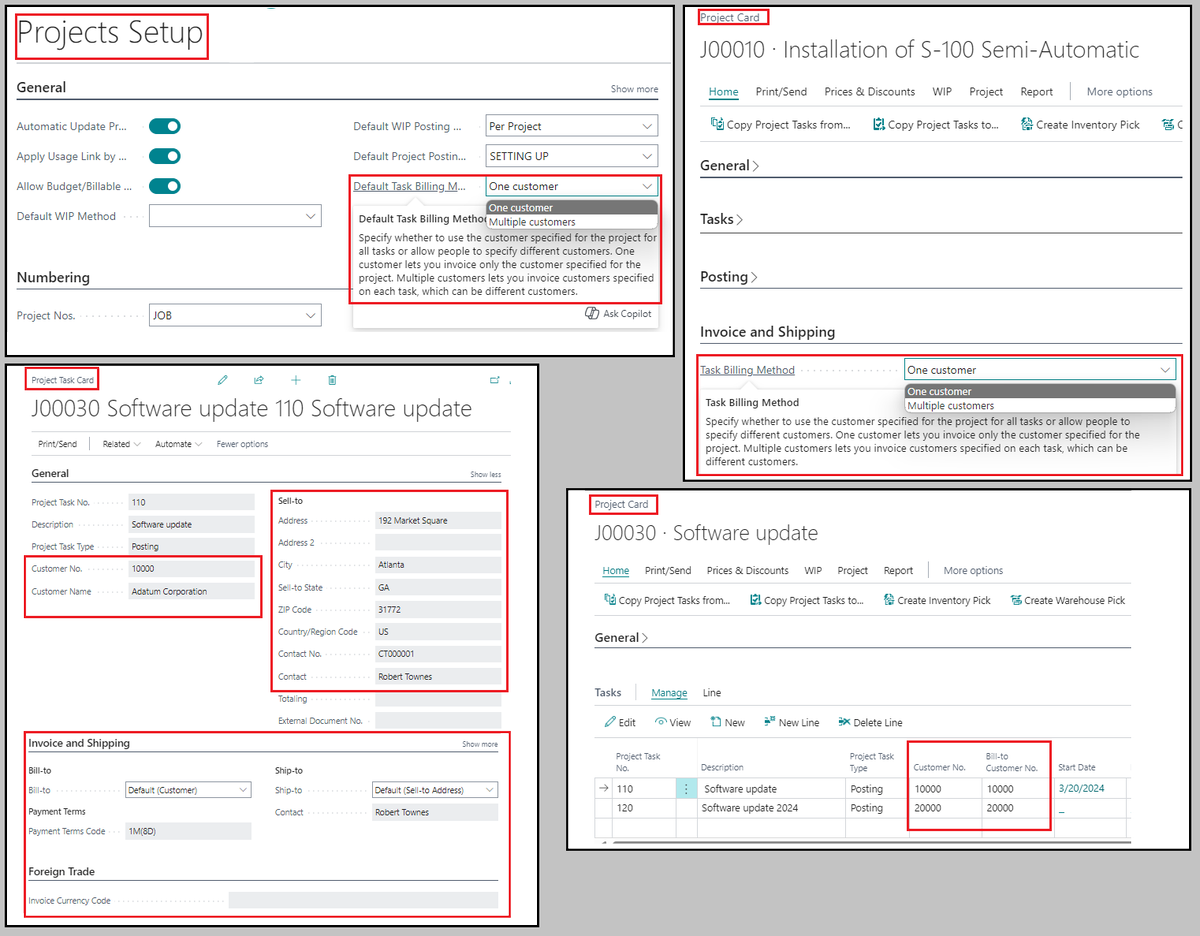Click Show more in Invoice and Shipping

(x=480, y=744)
